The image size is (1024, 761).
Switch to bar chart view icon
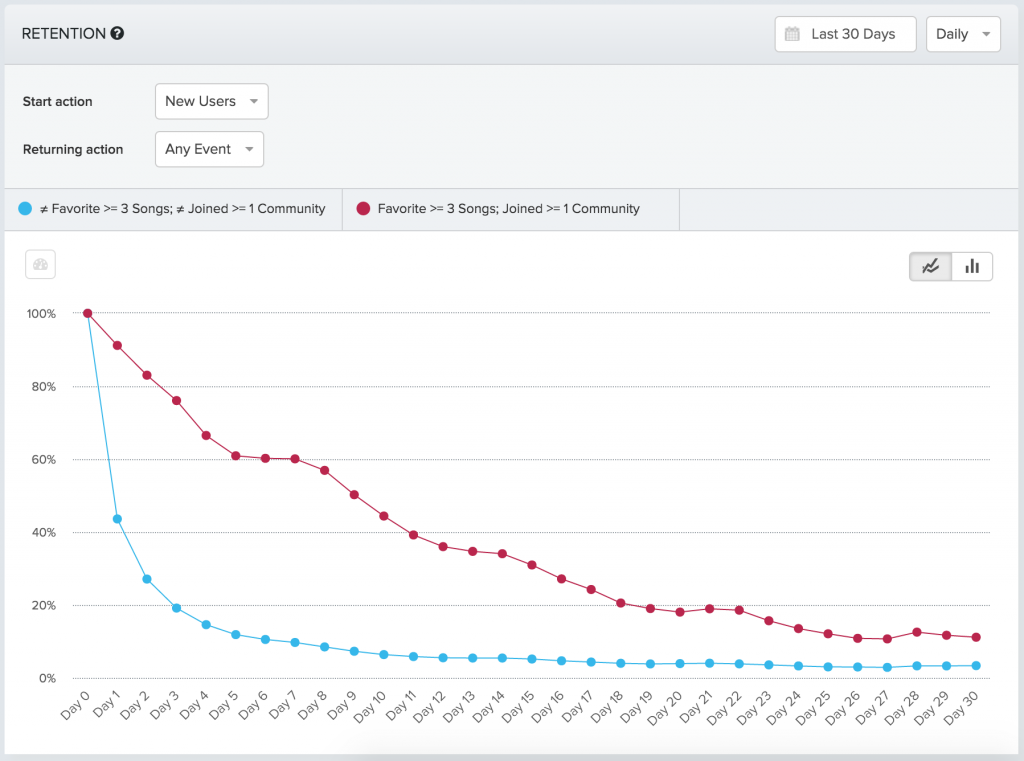coord(972,267)
